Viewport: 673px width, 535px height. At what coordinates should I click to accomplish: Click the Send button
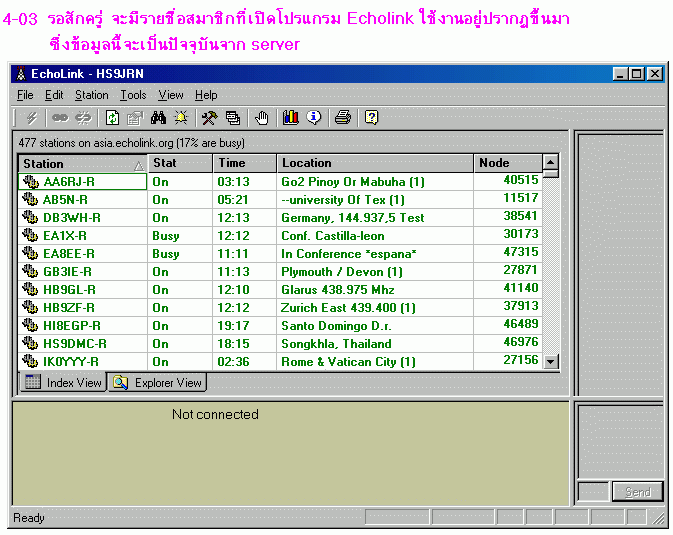638,492
